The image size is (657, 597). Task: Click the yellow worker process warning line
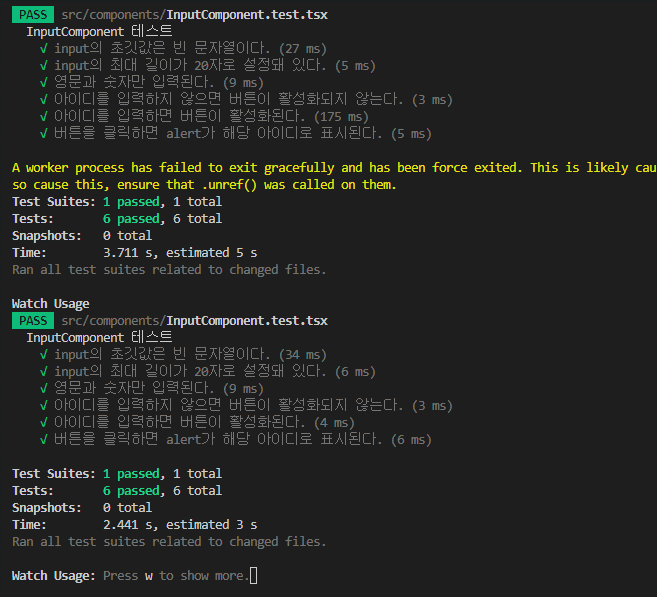[x=330, y=167]
